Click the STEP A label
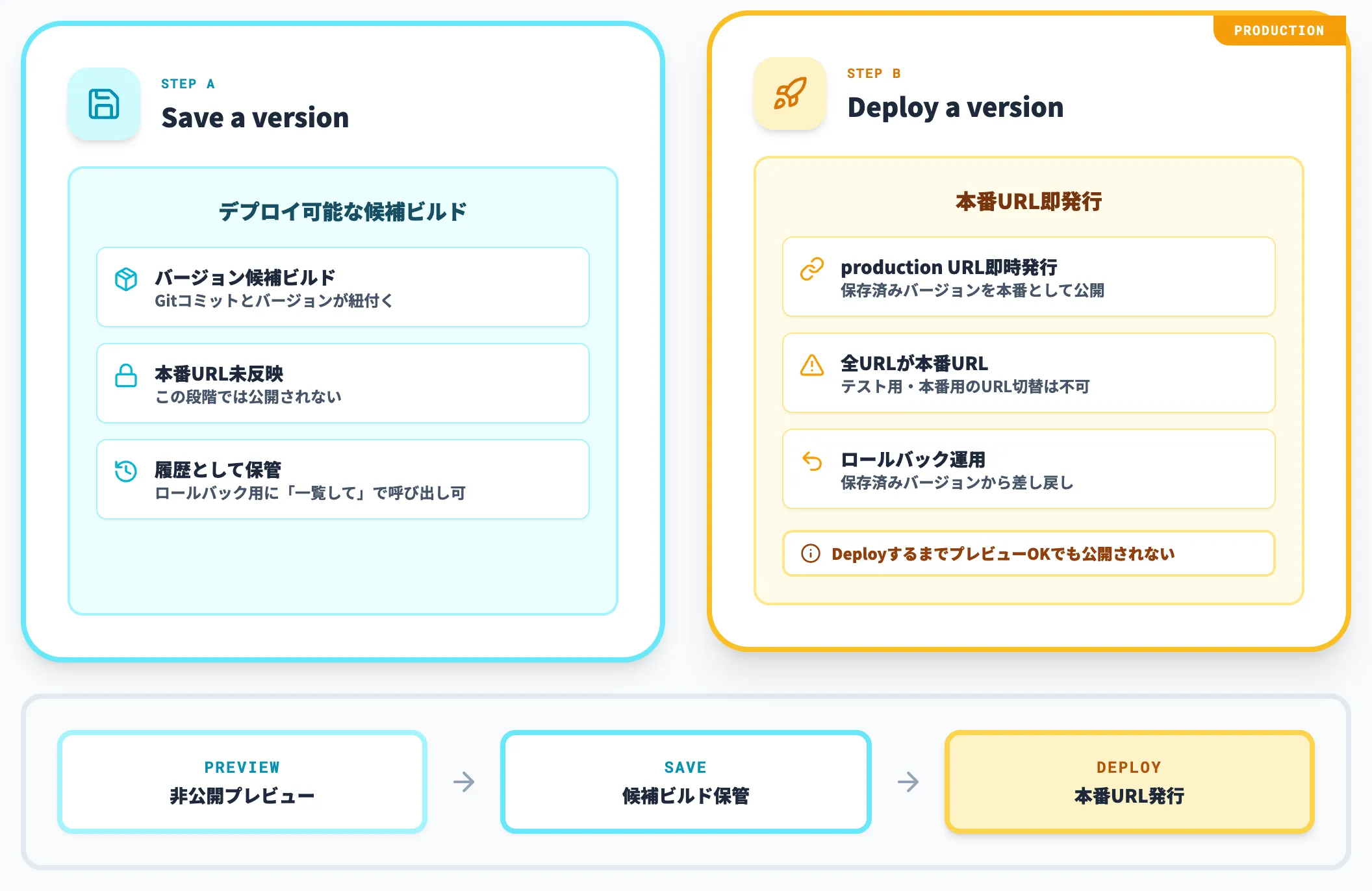The width and height of the screenshot is (1372, 891). tap(188, 84)
